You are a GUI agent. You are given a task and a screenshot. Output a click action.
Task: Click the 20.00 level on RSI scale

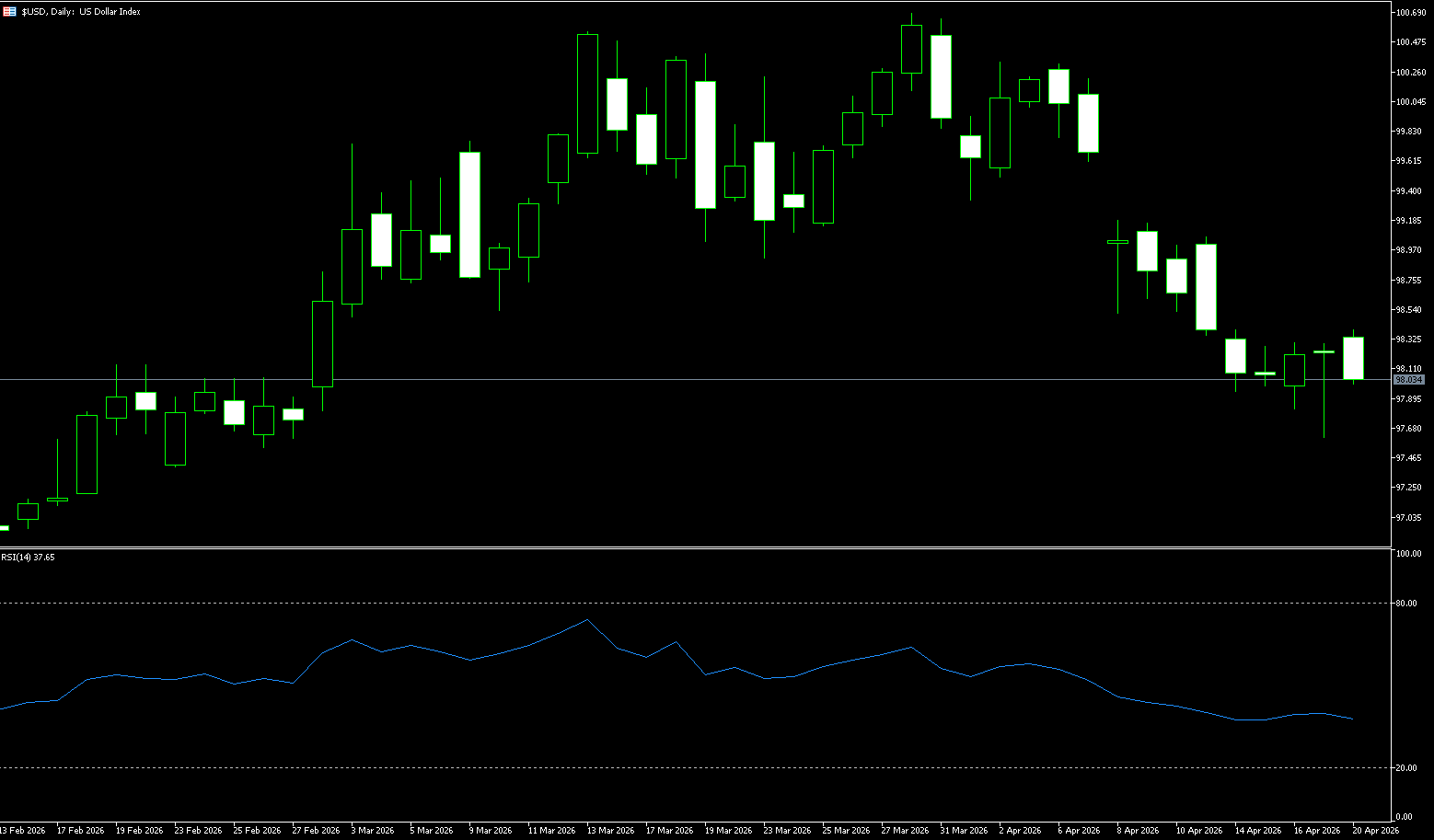pyautogui.click(x=1405, y=767)
